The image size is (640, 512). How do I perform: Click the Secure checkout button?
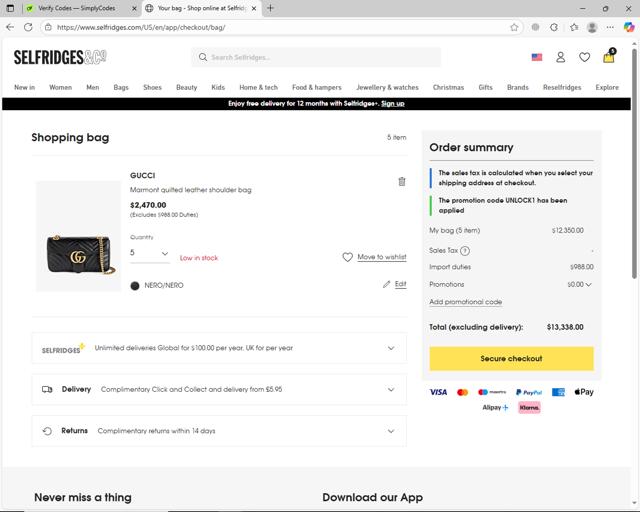511,358
